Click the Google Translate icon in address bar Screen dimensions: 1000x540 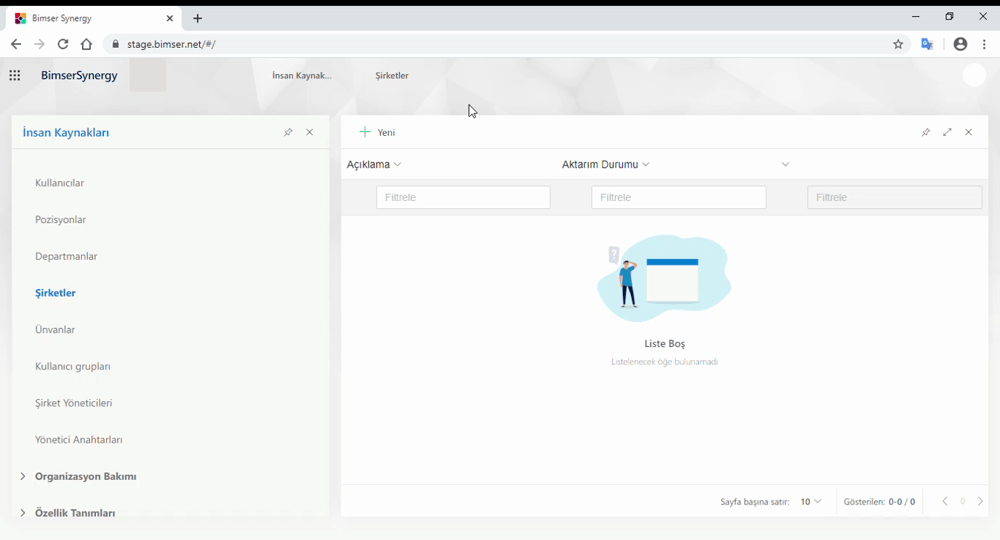coord(927,44)
